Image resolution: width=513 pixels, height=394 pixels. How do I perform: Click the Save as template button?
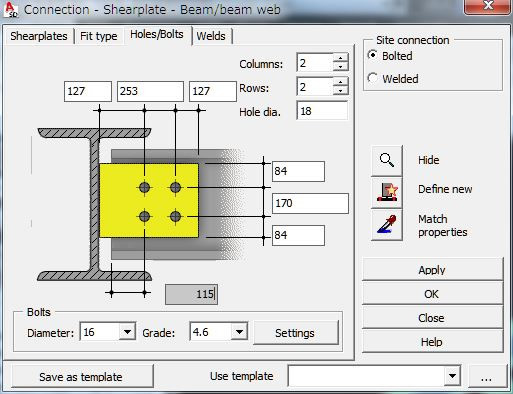81,377
